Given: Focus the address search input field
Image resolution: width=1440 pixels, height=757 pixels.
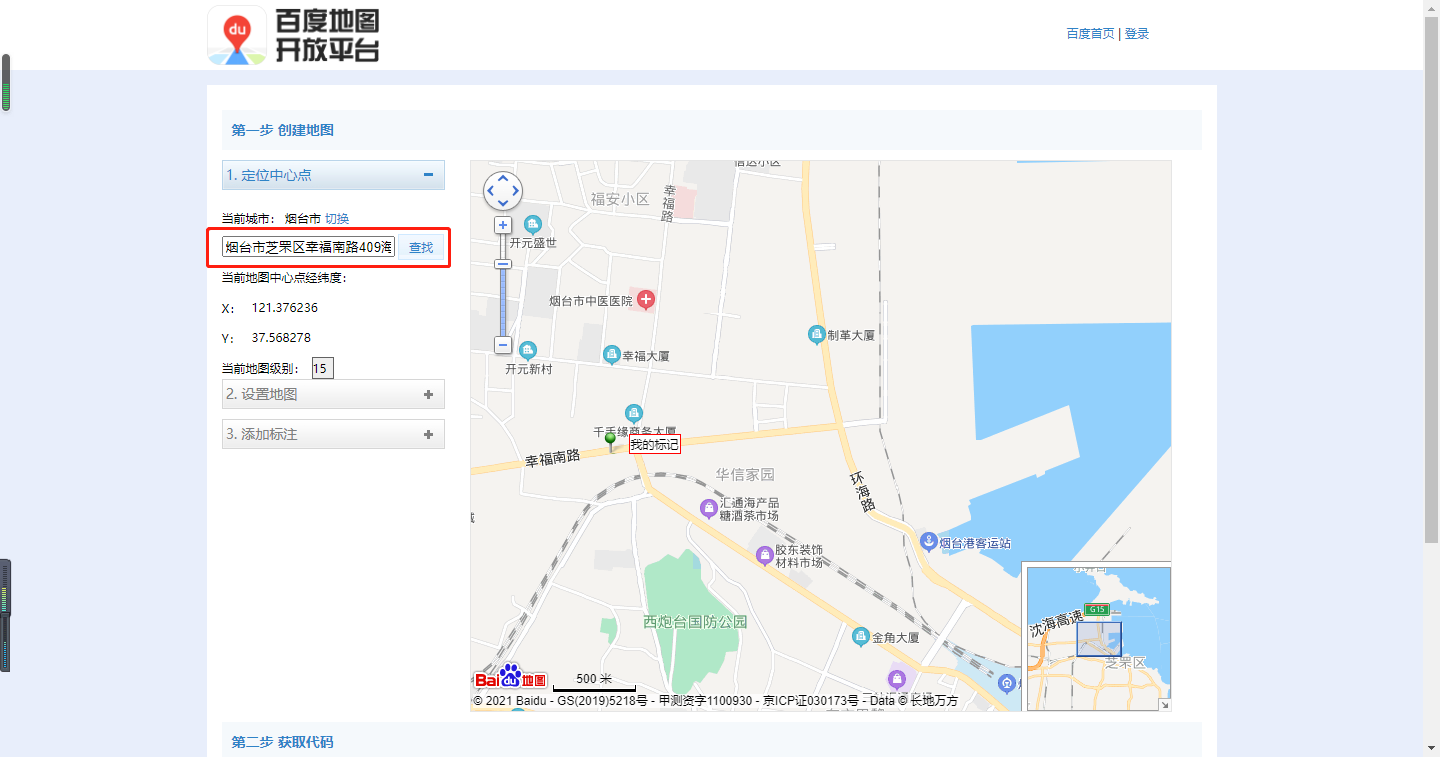Looking at the screenshot, I should (x=309, y=247).
